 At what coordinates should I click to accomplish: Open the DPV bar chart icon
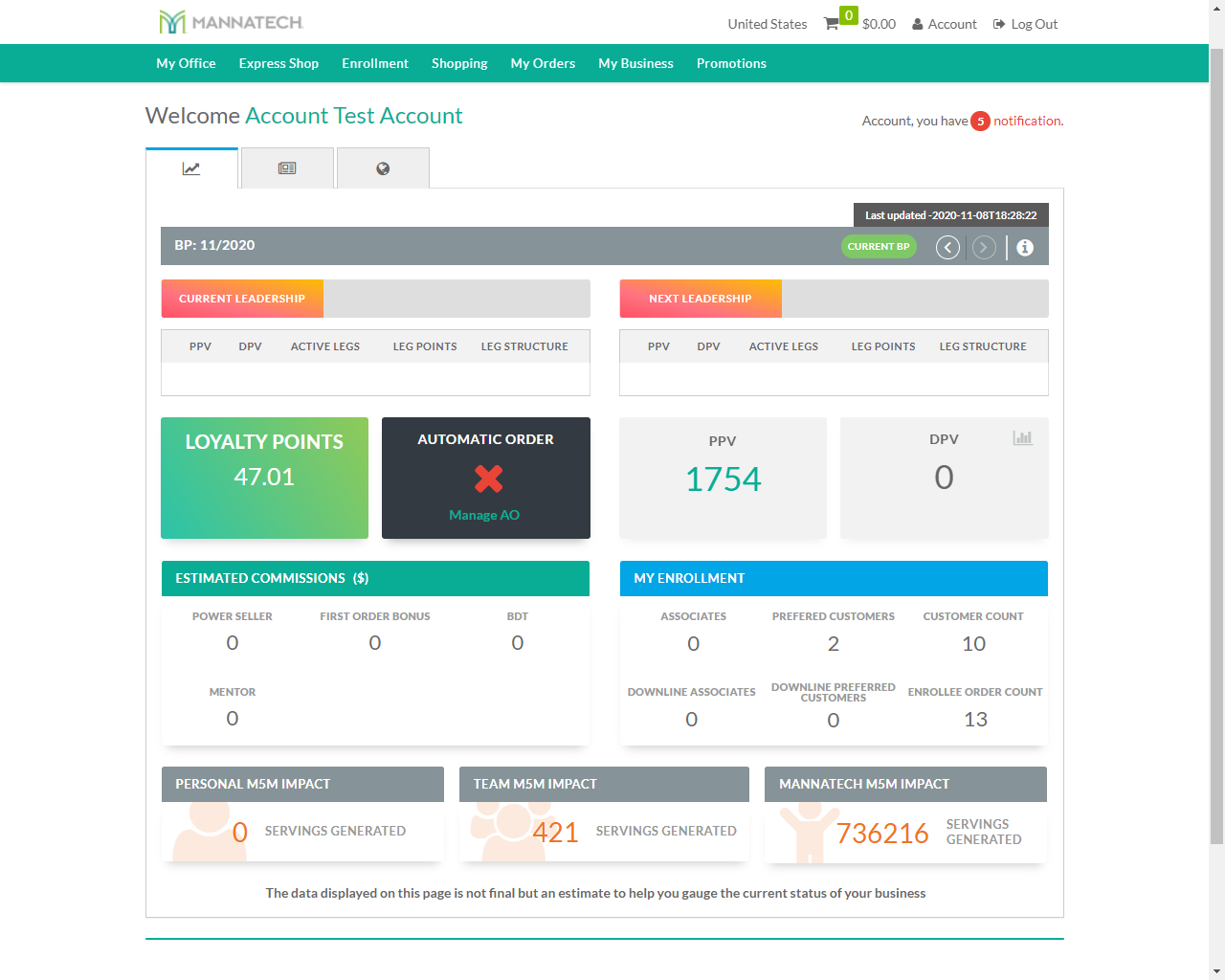(1023, 437)
